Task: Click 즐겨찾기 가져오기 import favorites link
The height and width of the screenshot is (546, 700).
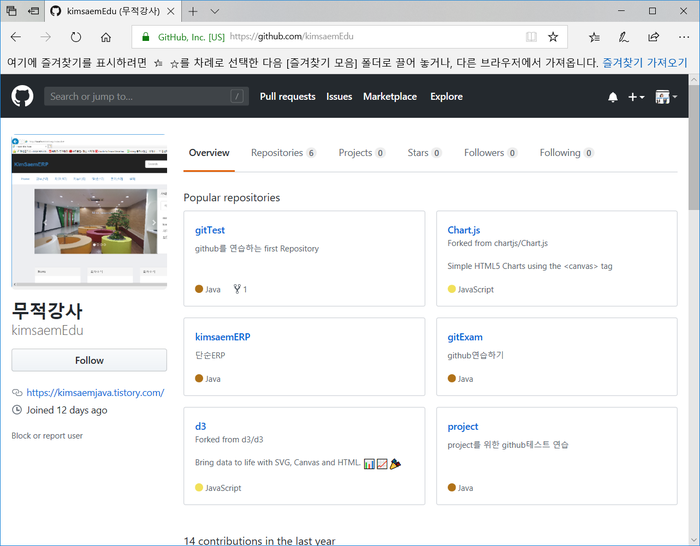Action: point(645,63)
